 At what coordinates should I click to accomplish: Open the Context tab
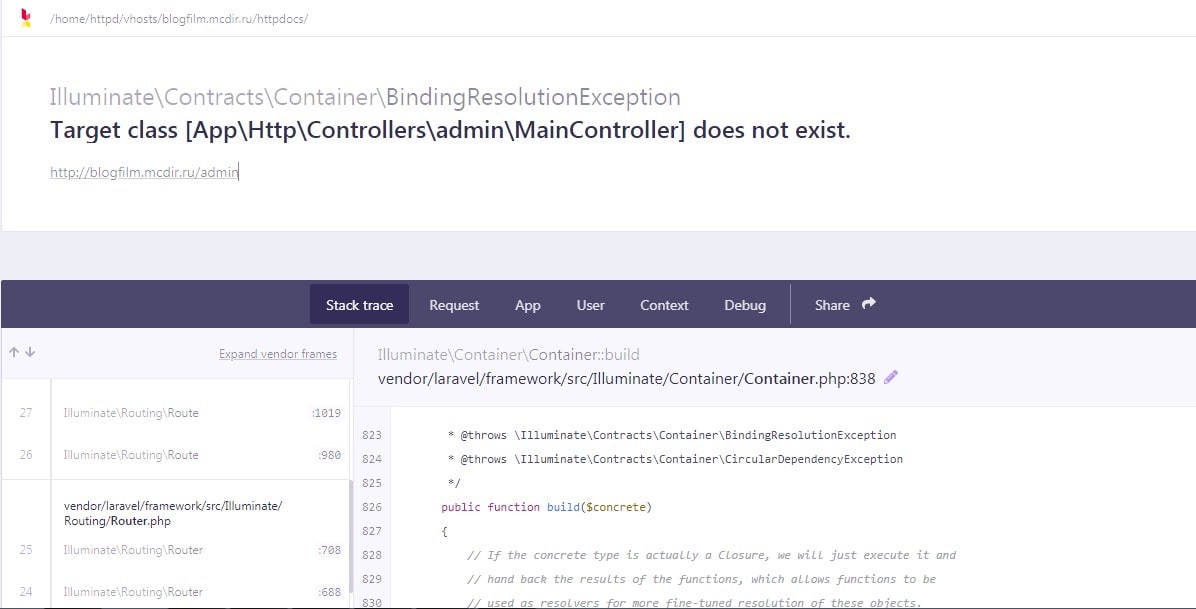click(664, 304)
